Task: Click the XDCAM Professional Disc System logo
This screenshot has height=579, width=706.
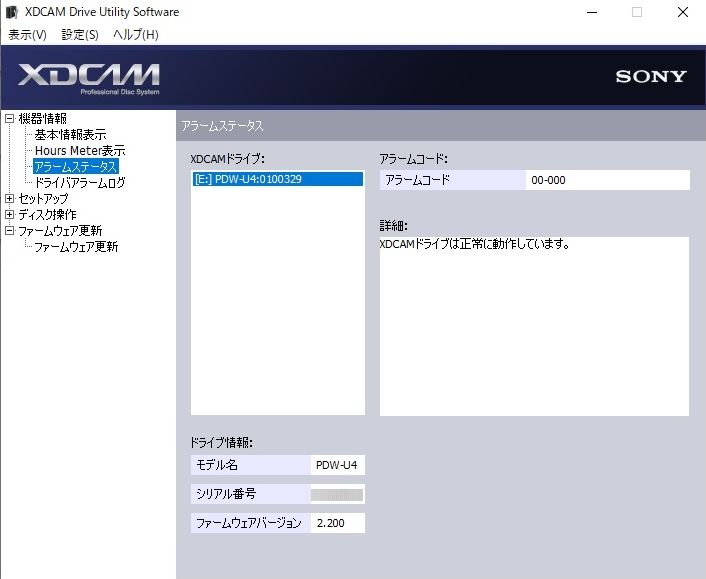Action: (88, 78)
